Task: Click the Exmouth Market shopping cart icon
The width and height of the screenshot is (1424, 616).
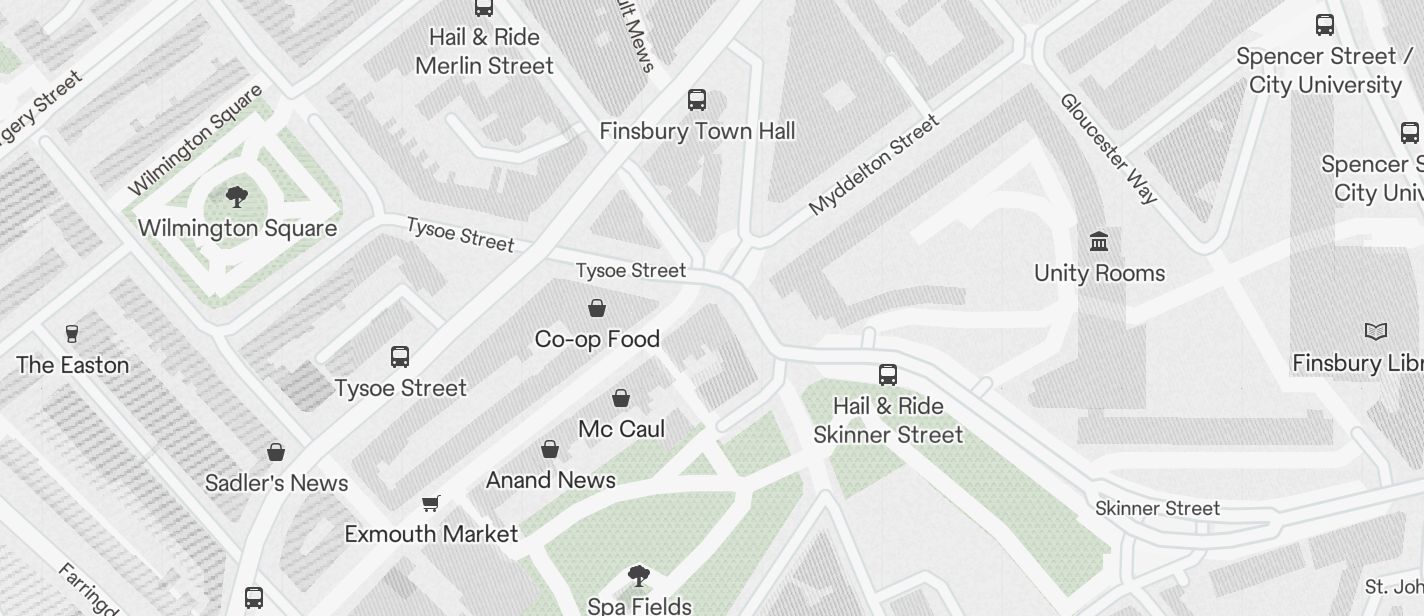Action: coord(431,503)
